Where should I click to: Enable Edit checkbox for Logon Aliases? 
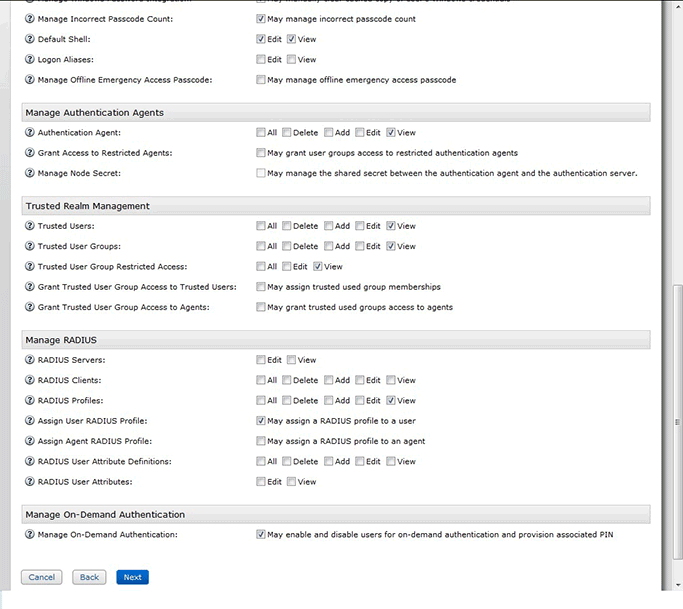pyautogui.click(x=261, y=60)
